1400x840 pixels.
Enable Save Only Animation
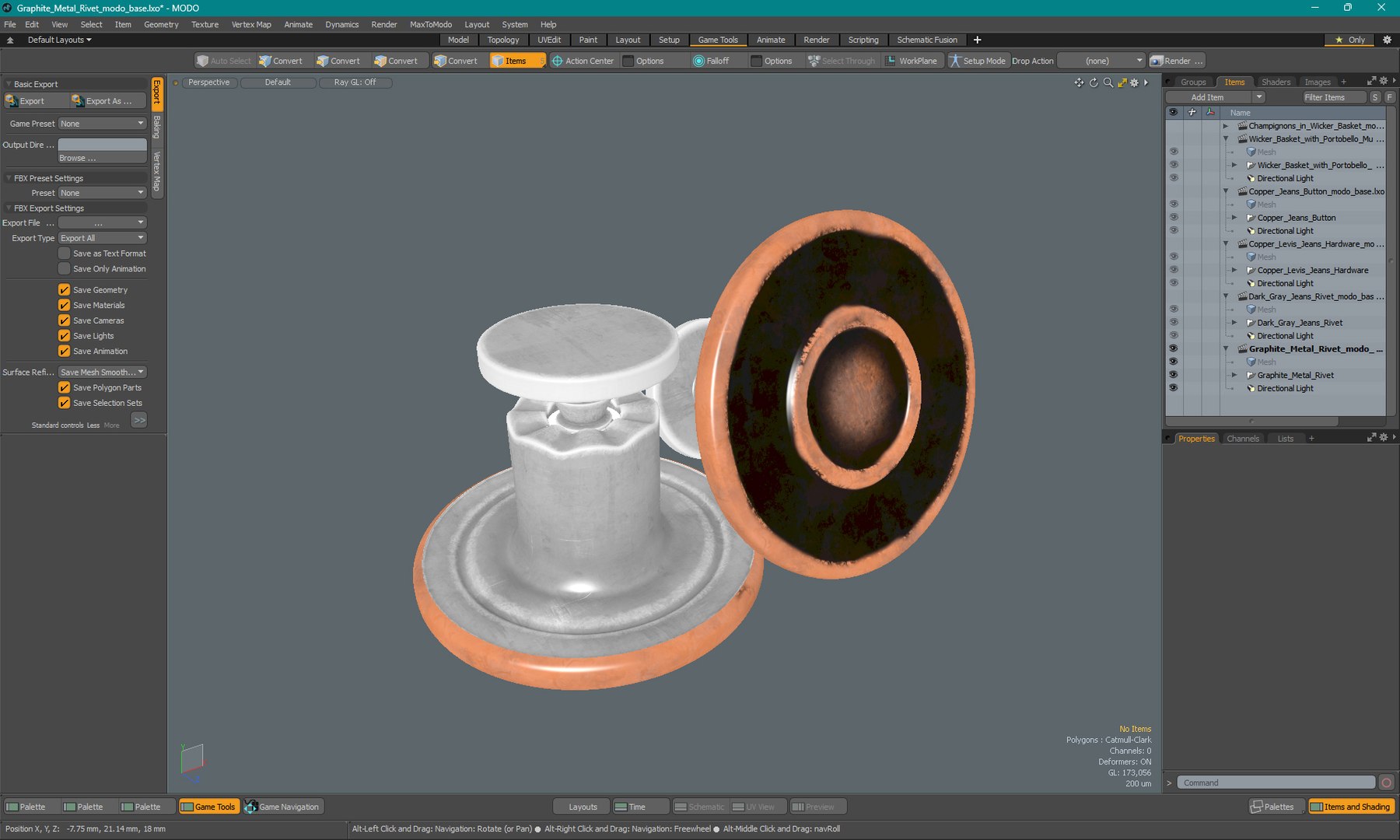coord(65,268)
